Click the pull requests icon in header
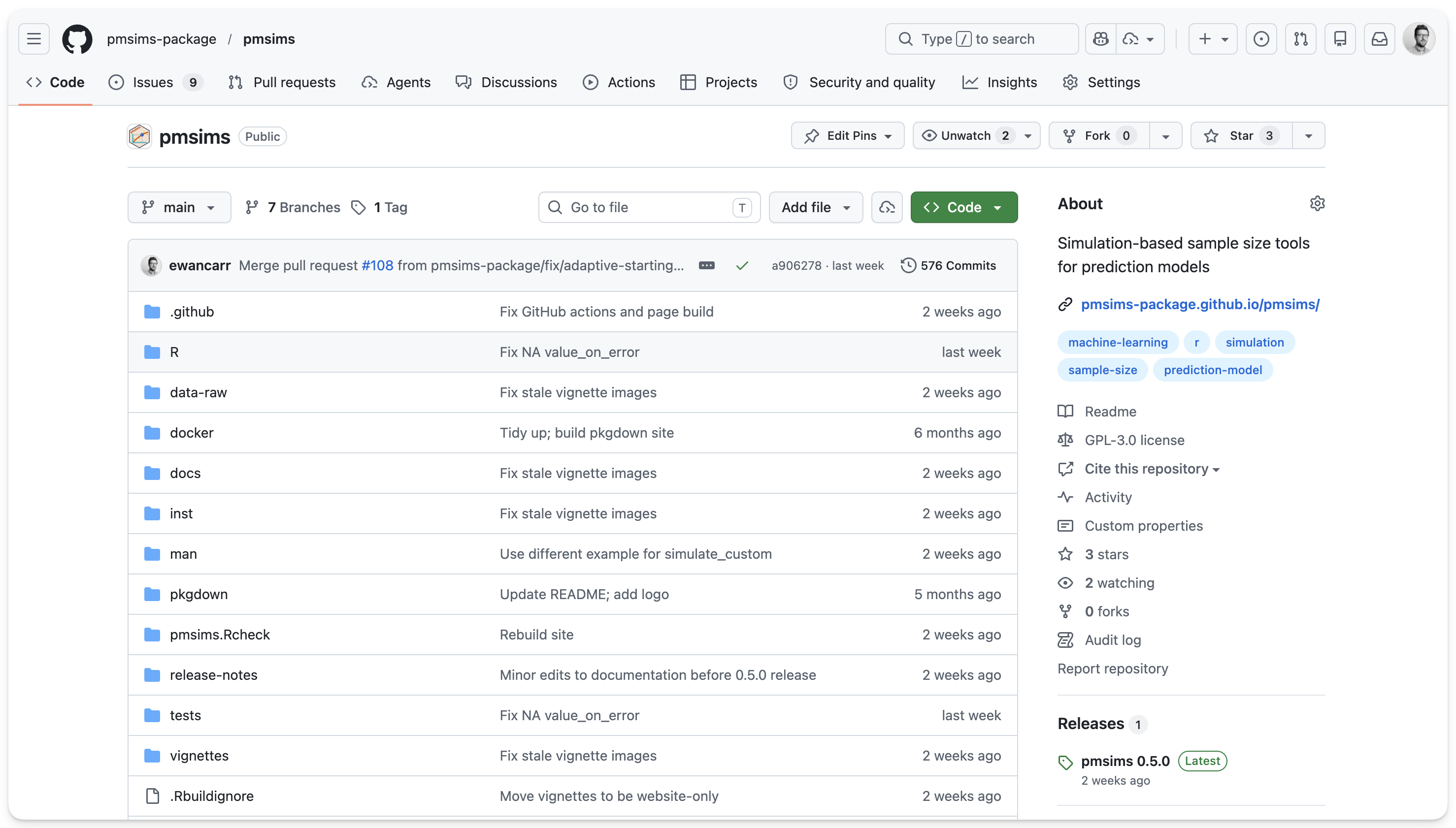This screenshot has width=1456, height=828. pos(1301,39)
